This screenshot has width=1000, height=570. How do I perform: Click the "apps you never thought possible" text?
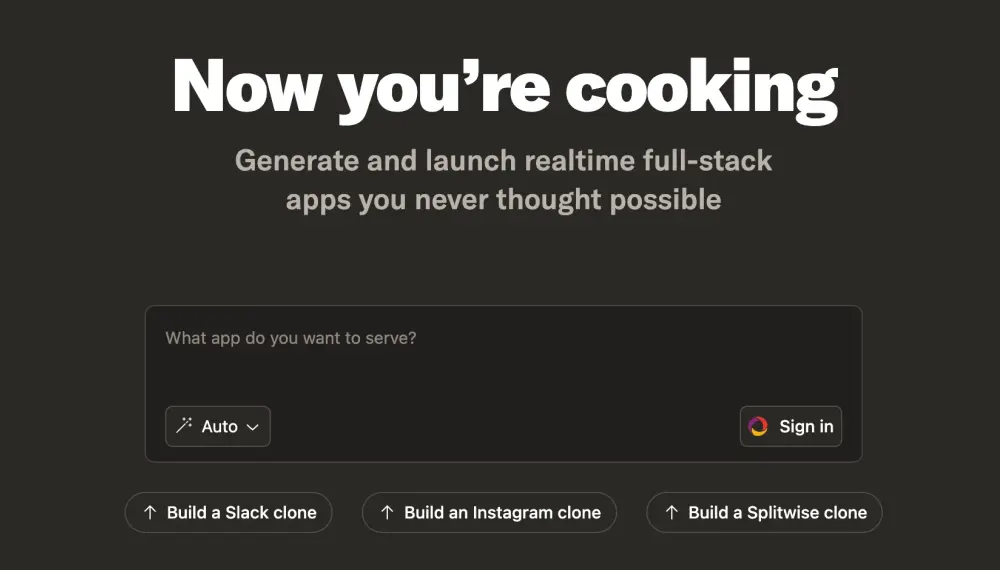[503, 200]
